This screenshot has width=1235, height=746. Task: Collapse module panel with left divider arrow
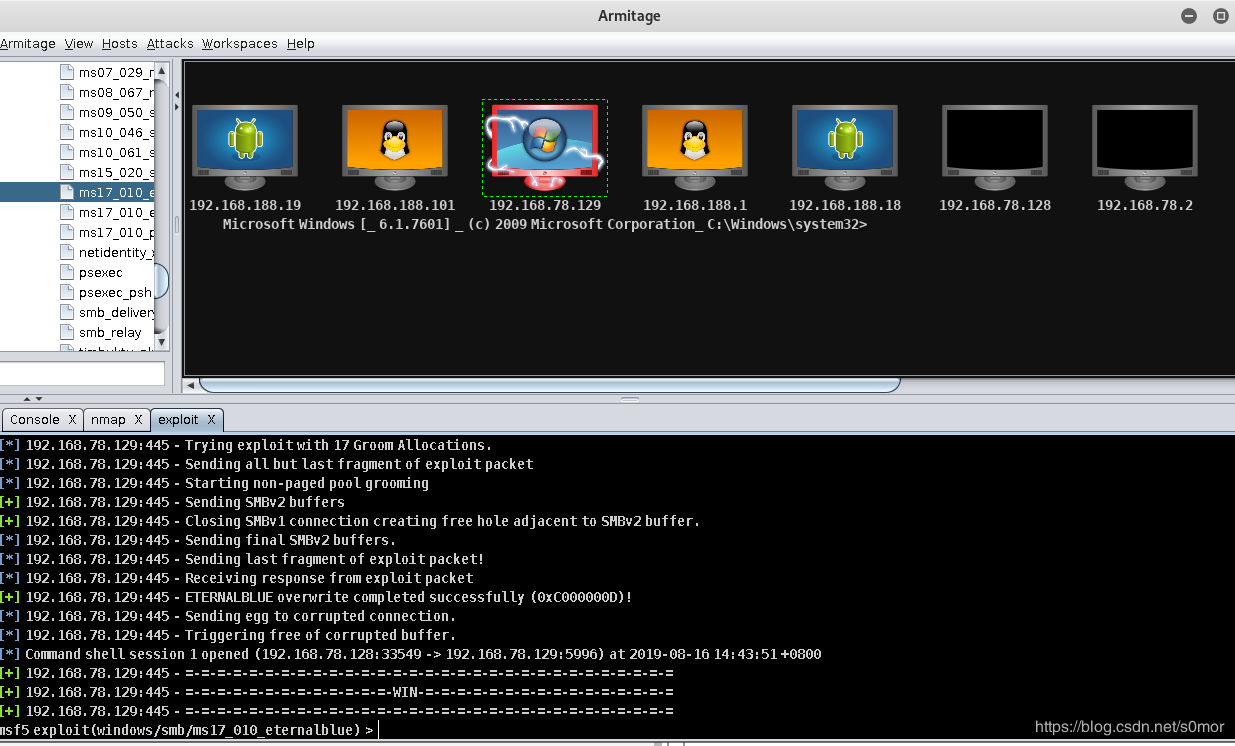[x=177, y=95]
